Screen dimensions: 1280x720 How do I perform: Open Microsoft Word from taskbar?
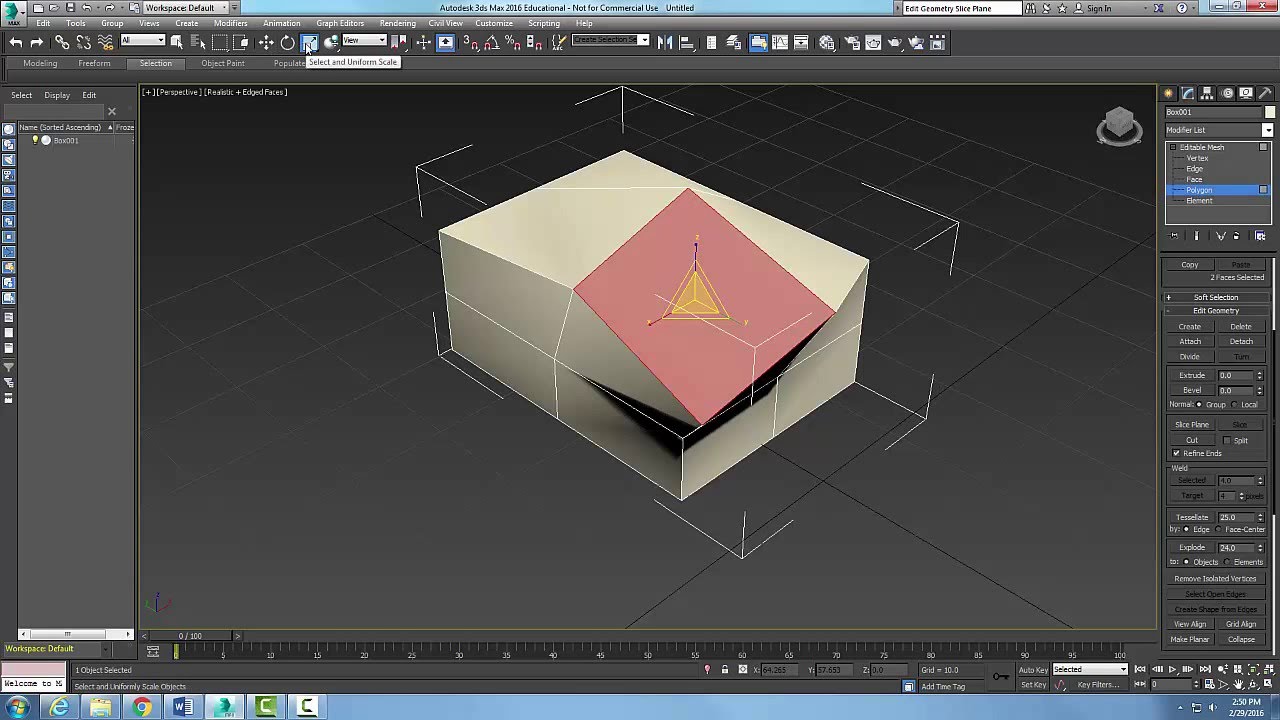(x=183, y=707)
